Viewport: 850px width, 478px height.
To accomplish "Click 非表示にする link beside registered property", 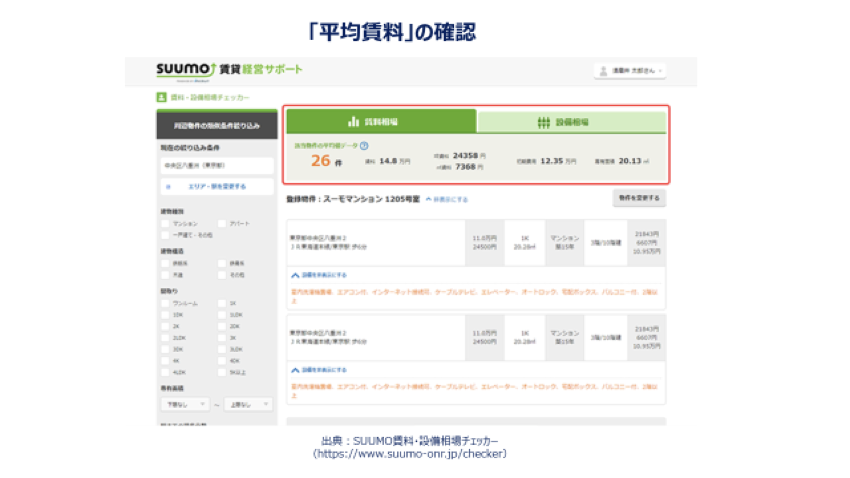I will [x=448, y=199].
